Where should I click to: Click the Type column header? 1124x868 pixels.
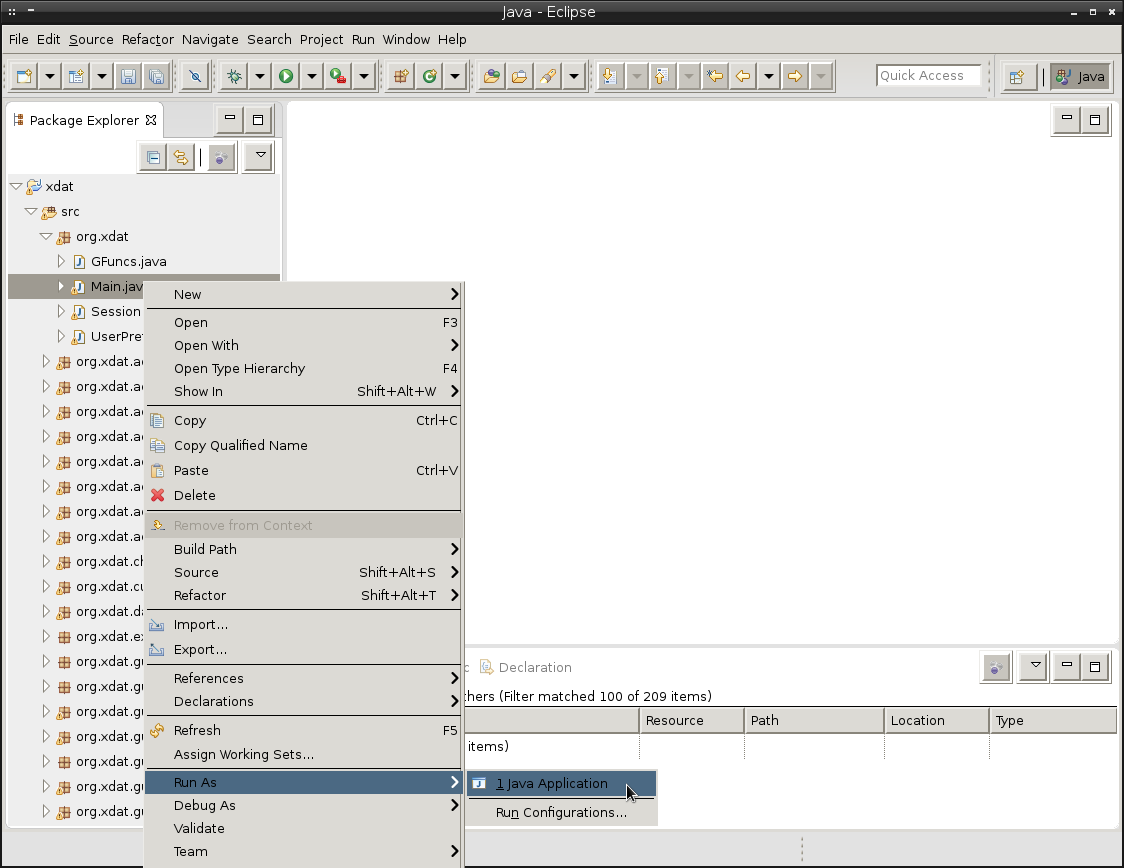tap(1053, 720)
